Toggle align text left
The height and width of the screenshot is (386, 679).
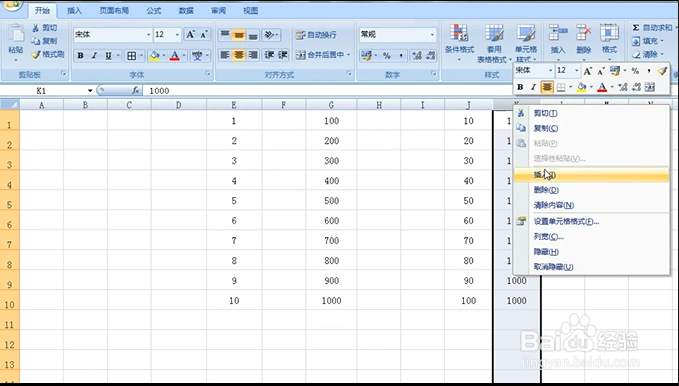(225, 55)
